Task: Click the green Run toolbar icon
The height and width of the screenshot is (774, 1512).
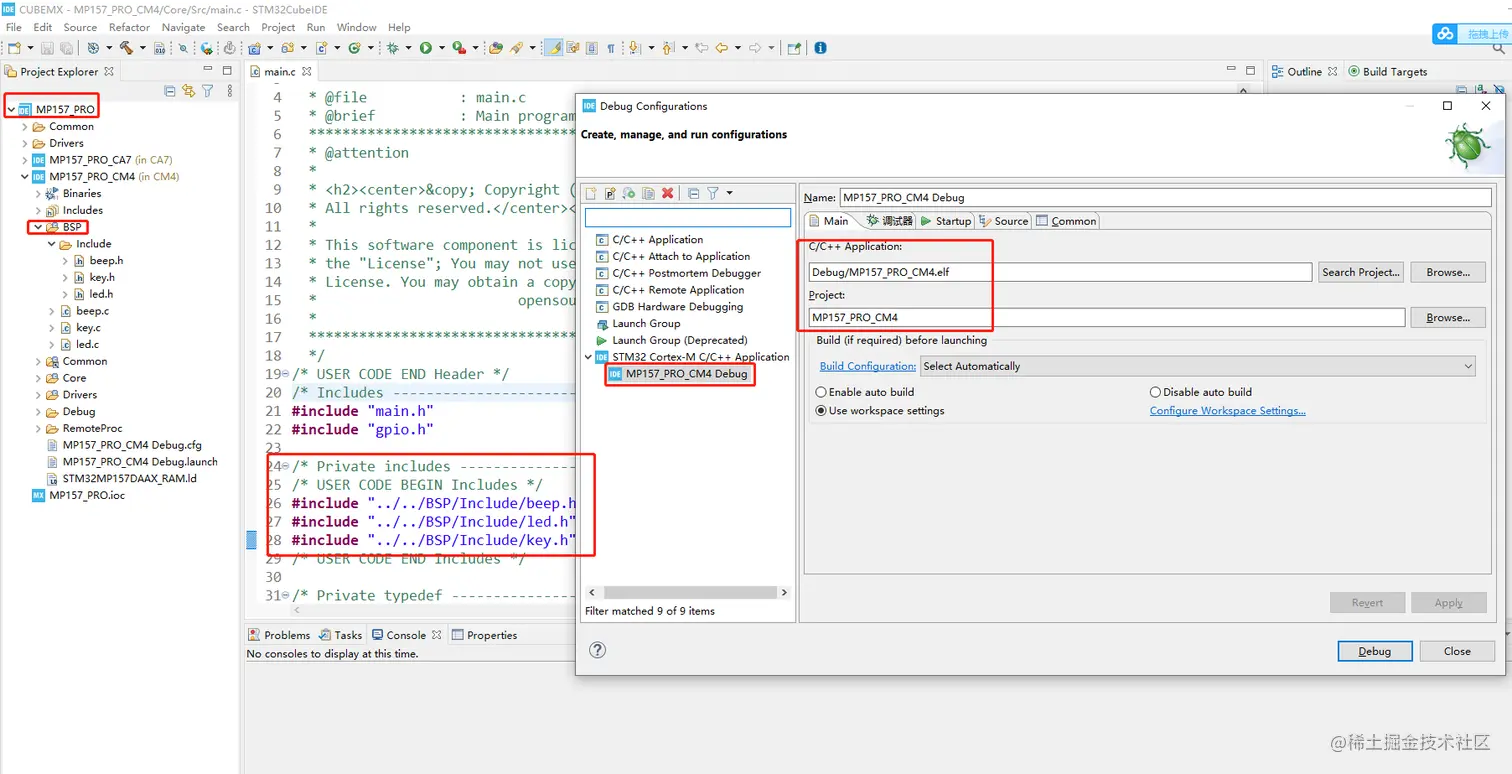Action: [x=426, y=48]
